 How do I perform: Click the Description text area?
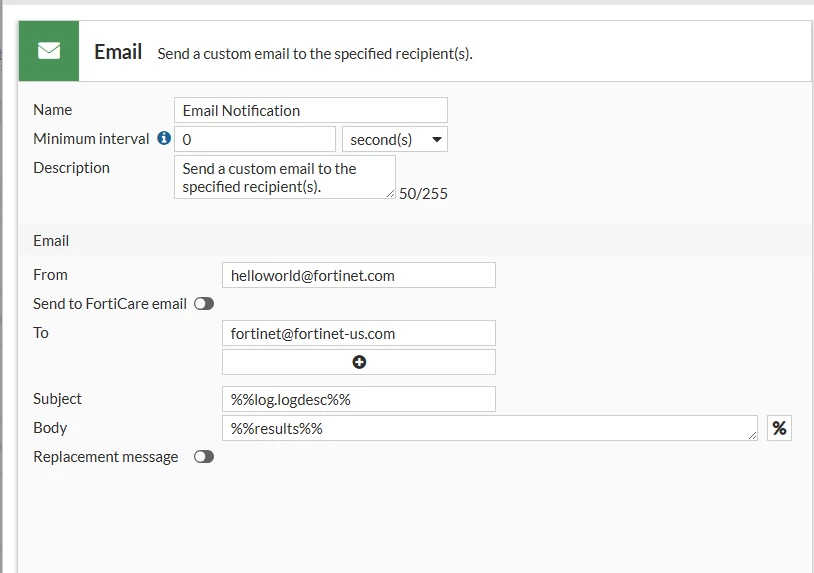tap(285, 177)
